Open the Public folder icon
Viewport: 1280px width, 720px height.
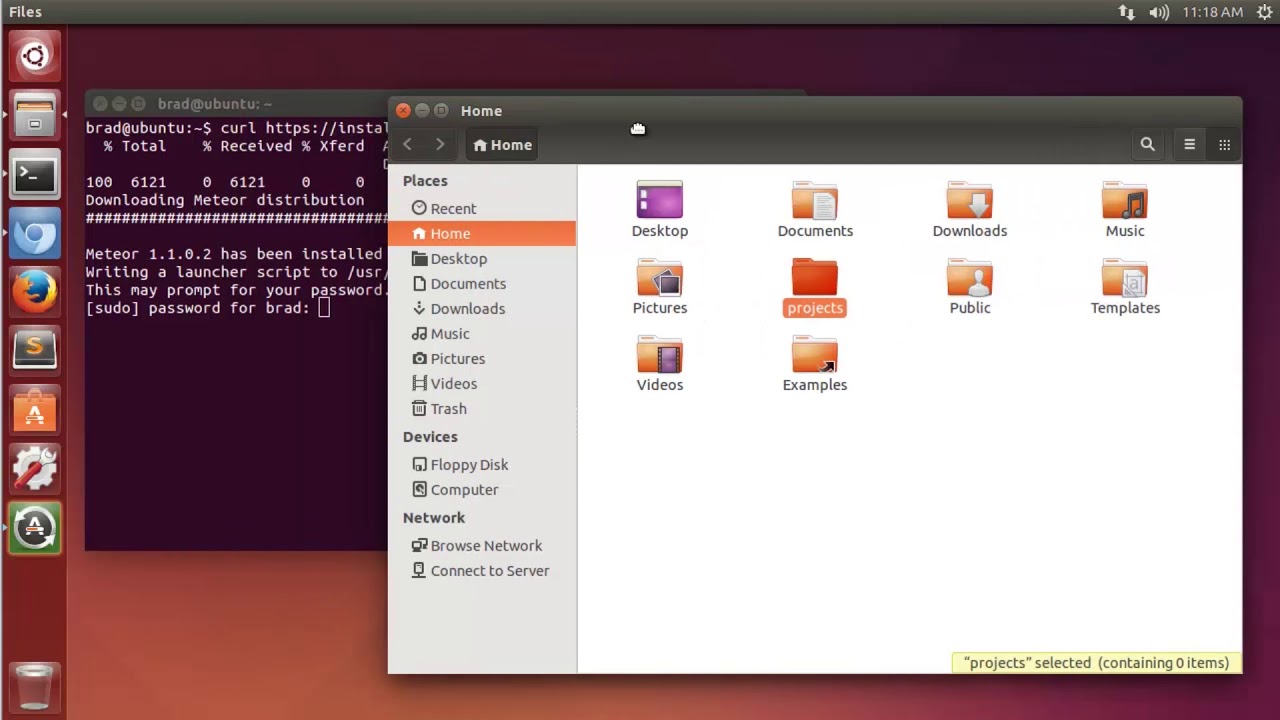[x=969, y=278]
